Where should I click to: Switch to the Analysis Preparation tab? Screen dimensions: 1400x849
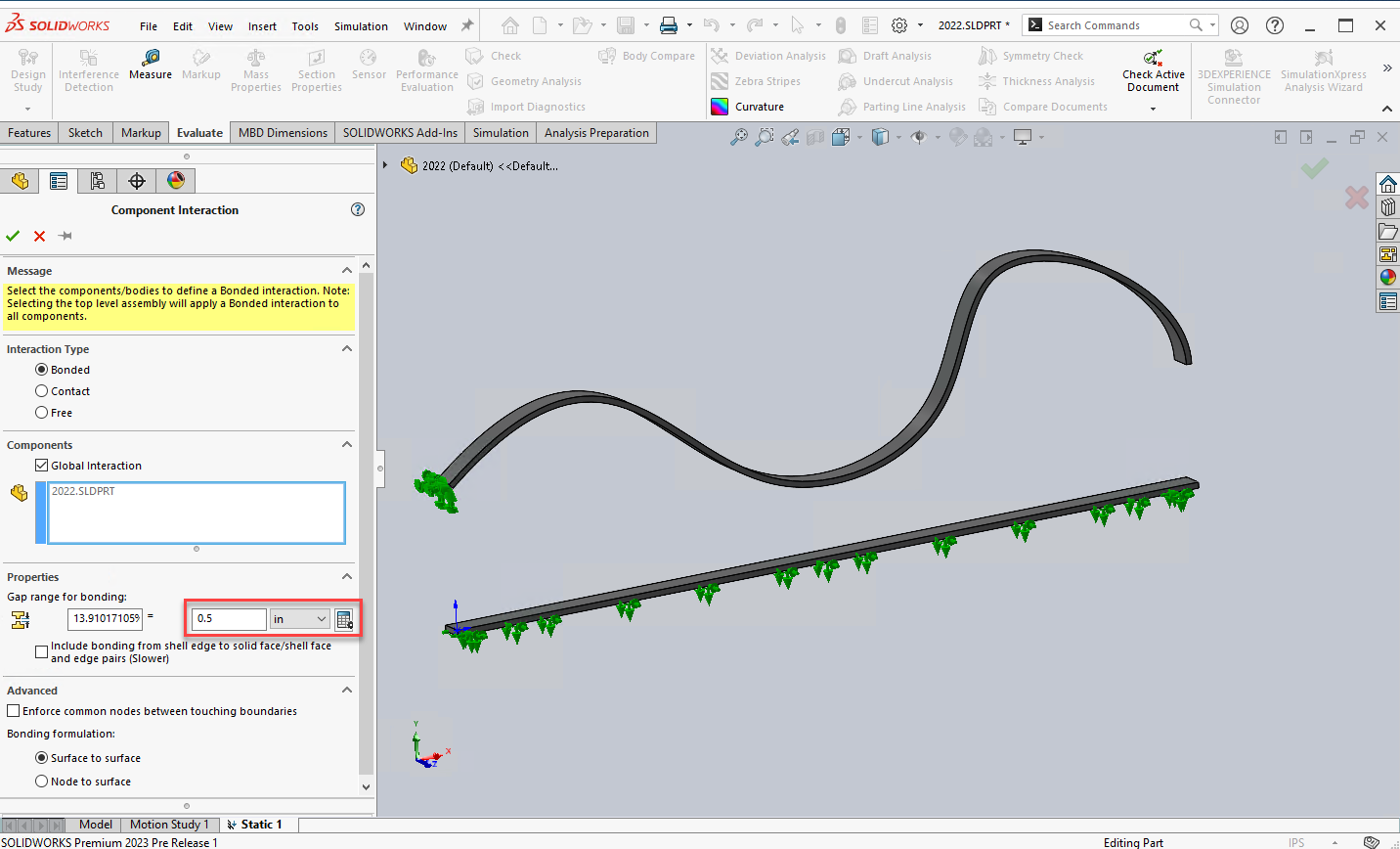pos(596,132)
